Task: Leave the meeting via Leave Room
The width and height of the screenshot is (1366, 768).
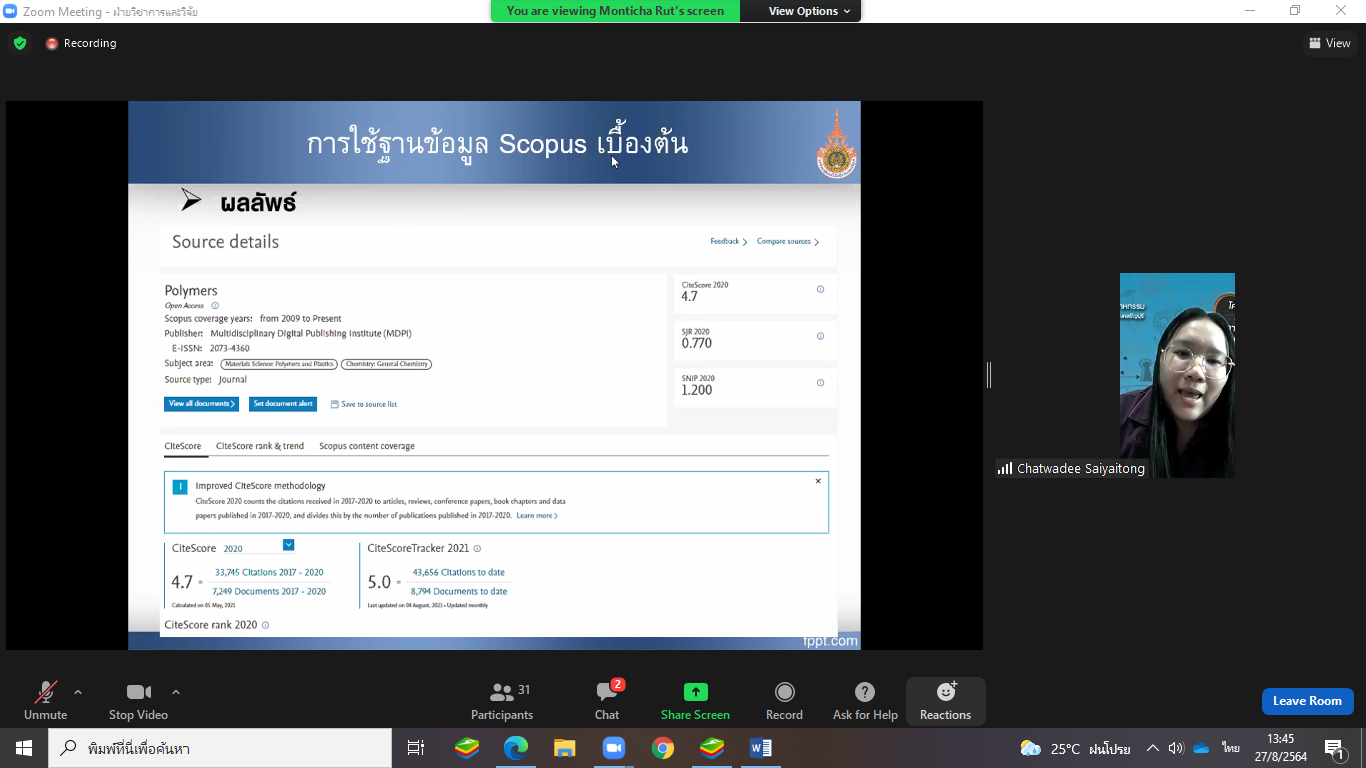Action: 1307,701
